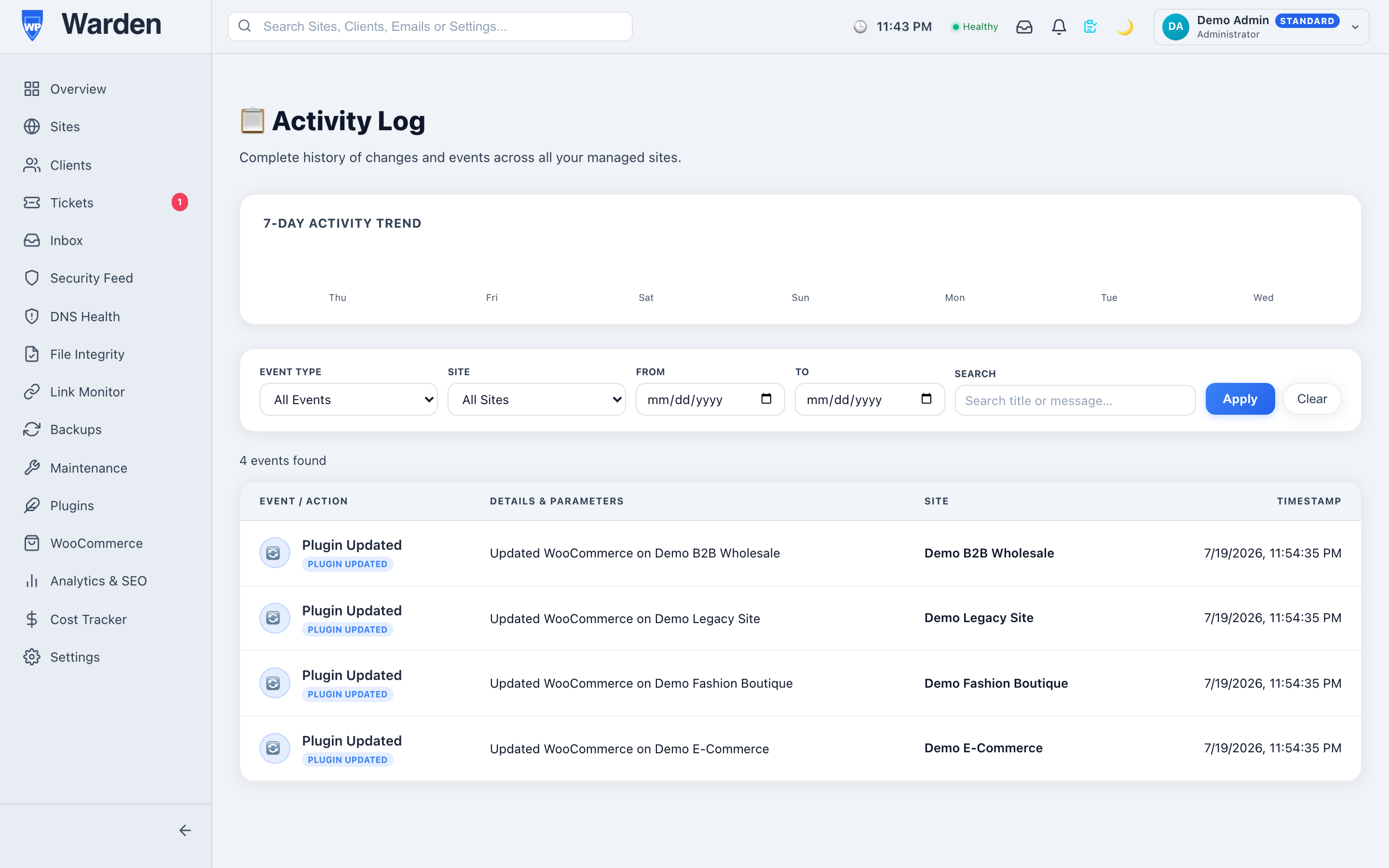This screenshot has width=1389, height=868.
Task: Click timestamp of Demo B2B Wholesale row
Action: click(1272, 553)
